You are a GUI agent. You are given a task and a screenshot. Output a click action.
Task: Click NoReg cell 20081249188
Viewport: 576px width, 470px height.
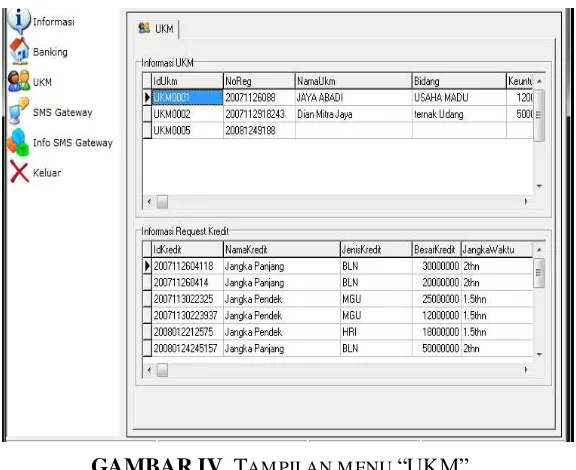(259, 130)
